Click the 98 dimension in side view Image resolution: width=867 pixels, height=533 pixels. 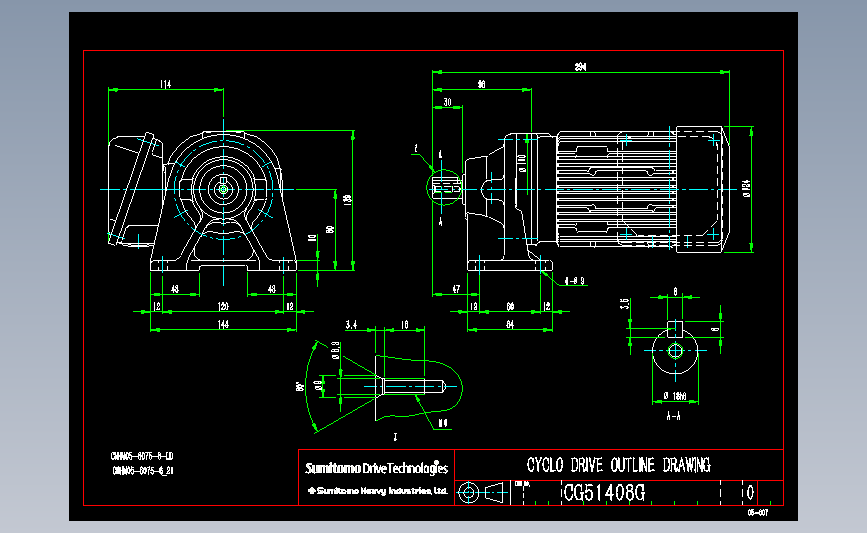(481, 85)
